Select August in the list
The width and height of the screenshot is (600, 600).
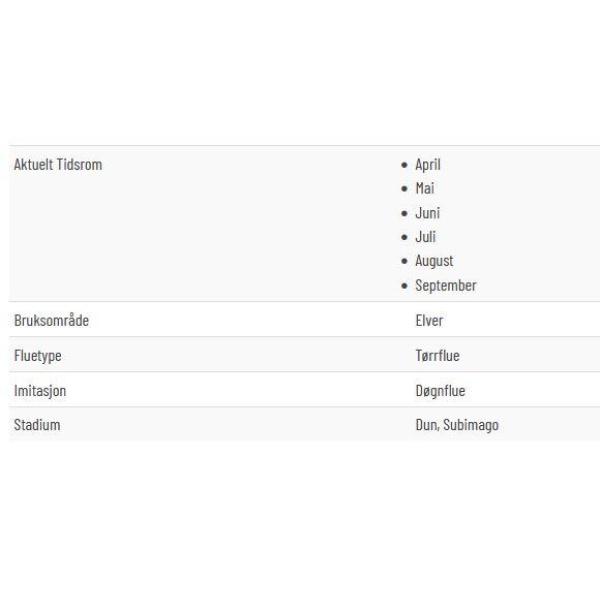[x=434, y=261]
